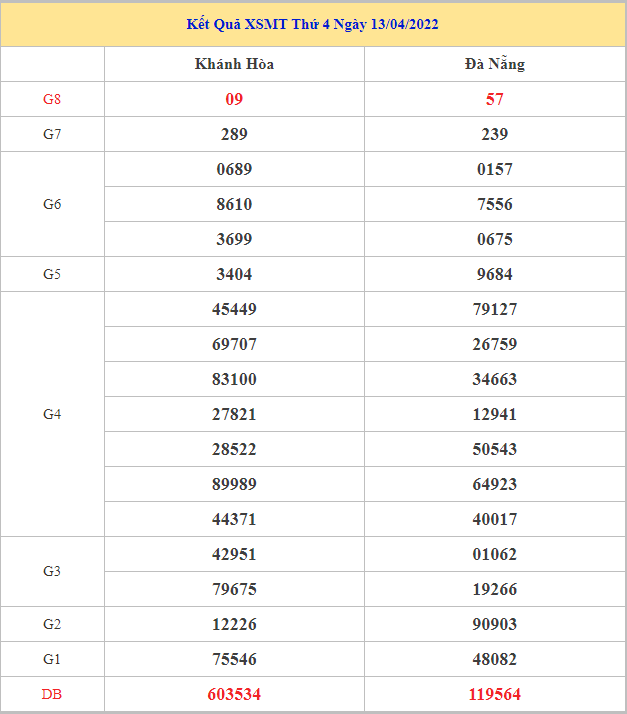Select Khánh Hòa G5 number 3404

coord(234,274)
